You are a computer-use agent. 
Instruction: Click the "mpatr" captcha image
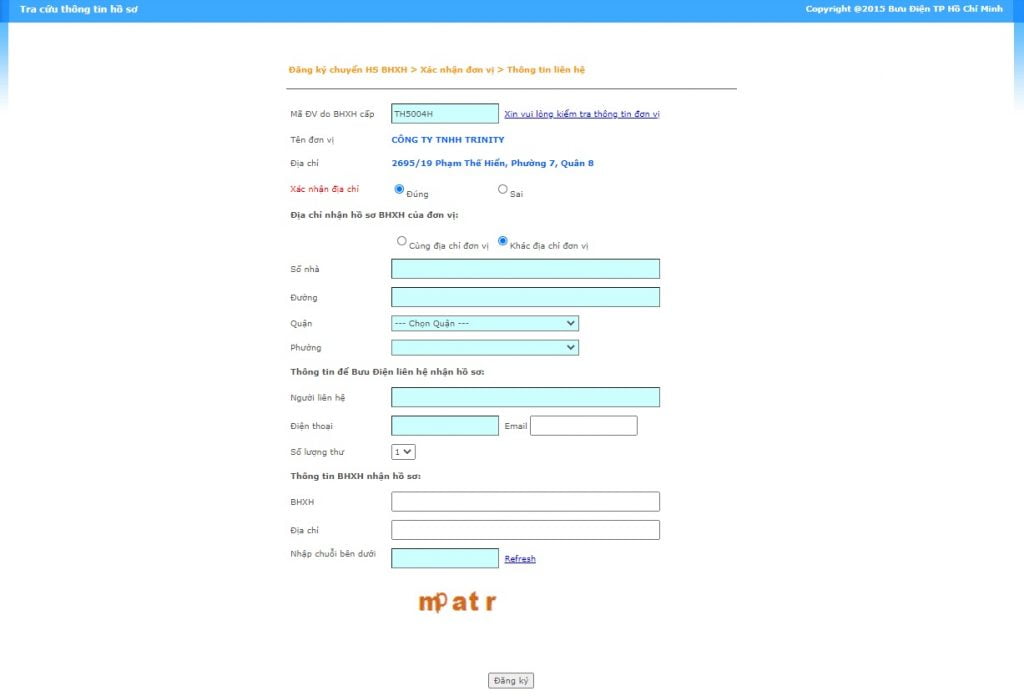point(457,601)
